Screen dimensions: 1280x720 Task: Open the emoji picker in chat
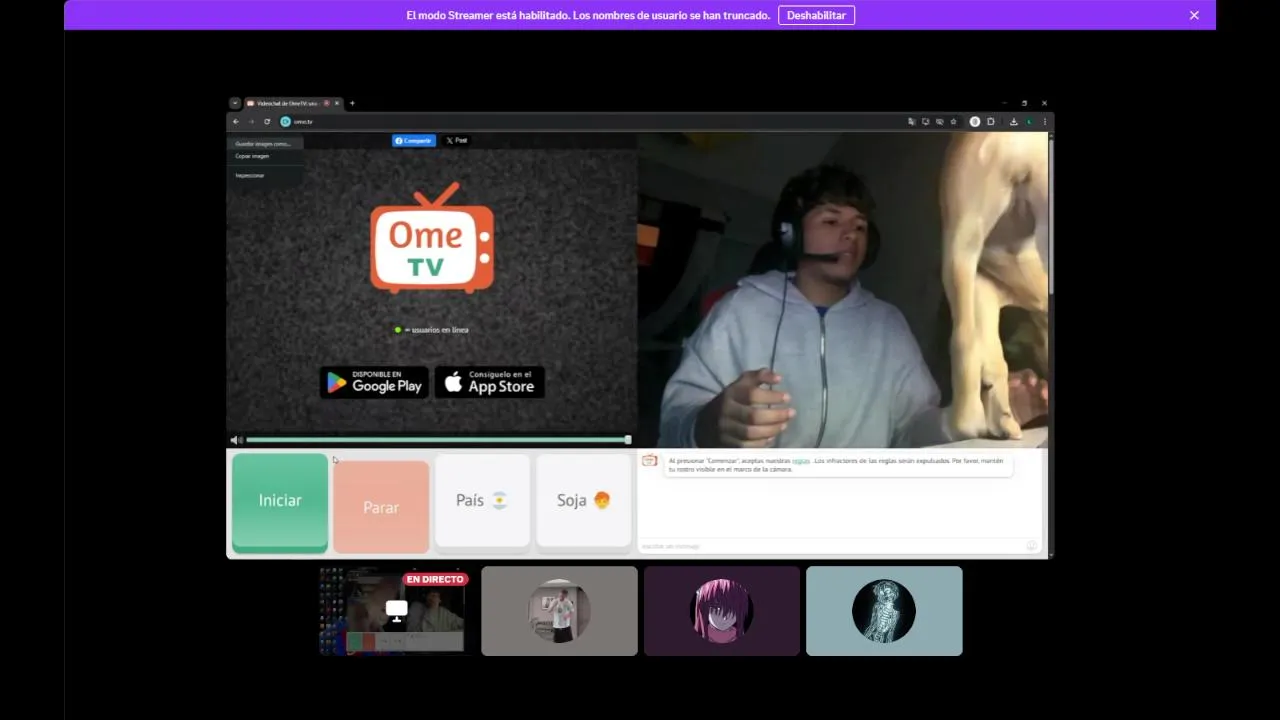pos(1031,546)
